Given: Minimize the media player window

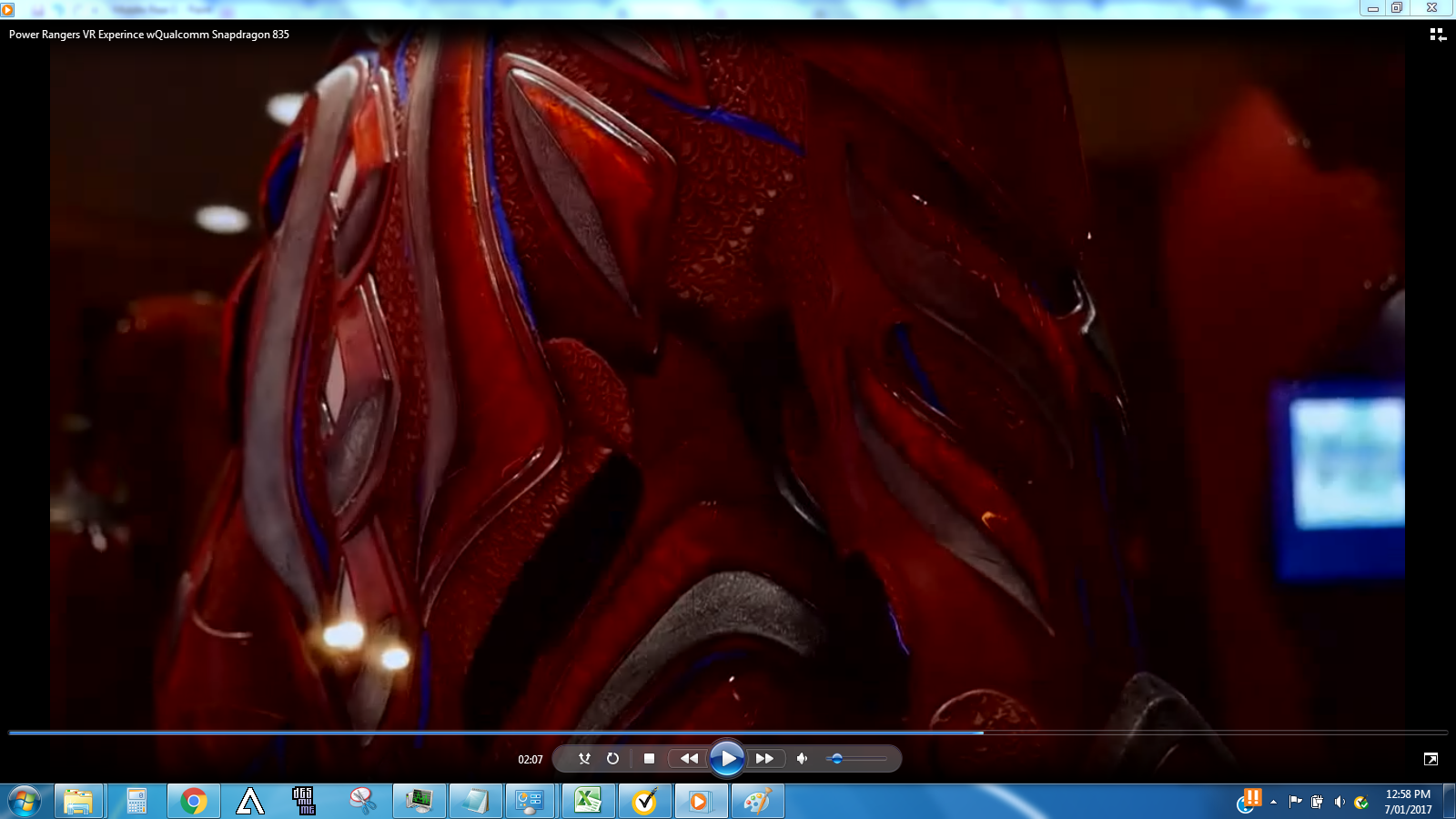Looking at the screenshot, I should coord(1372,8).
